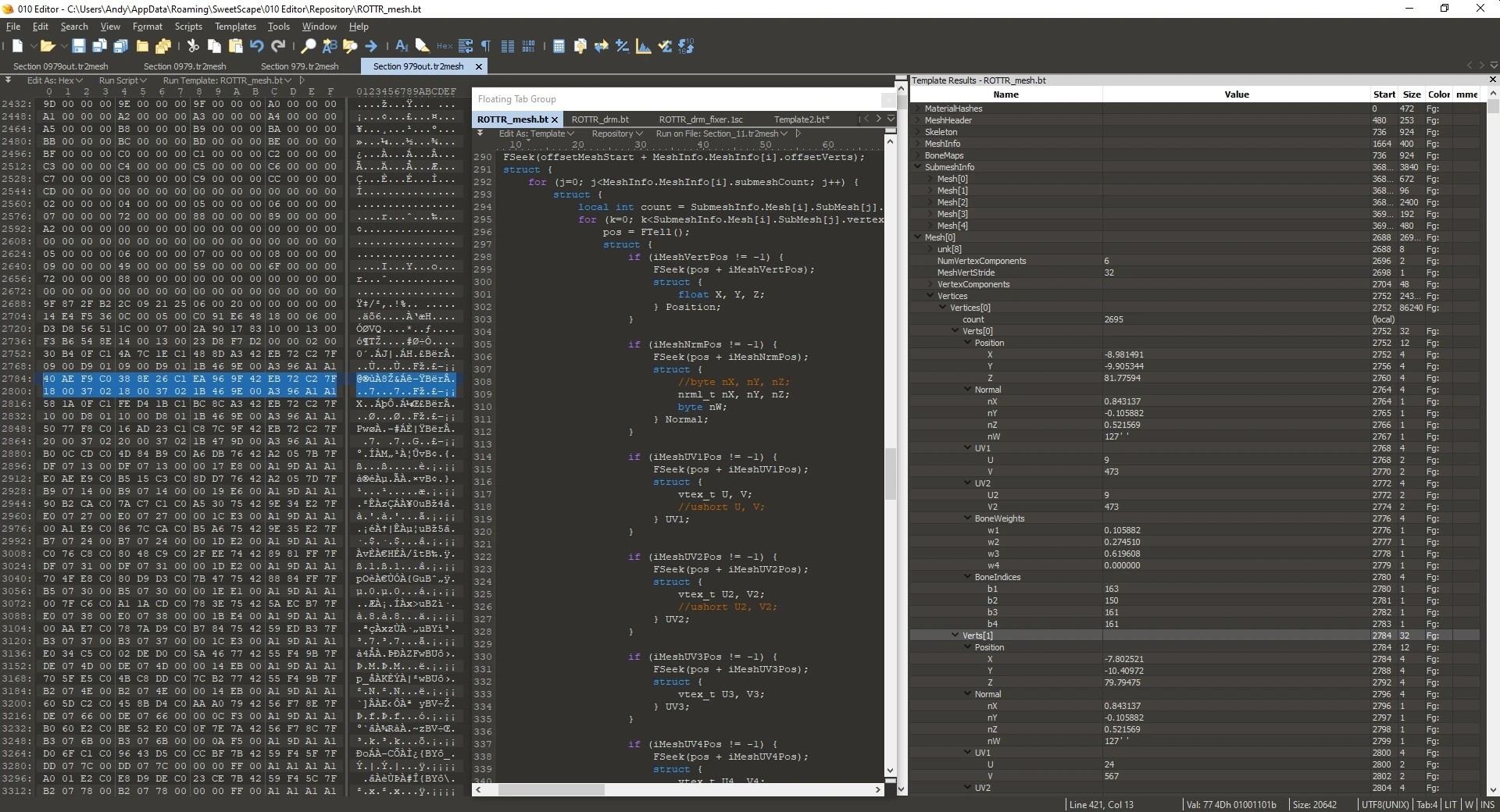Image resolution: width=1500 pixels, height=812 pixels.
Task: Collapse the SubmeshInfo tree node
Action: pos(918,167)
